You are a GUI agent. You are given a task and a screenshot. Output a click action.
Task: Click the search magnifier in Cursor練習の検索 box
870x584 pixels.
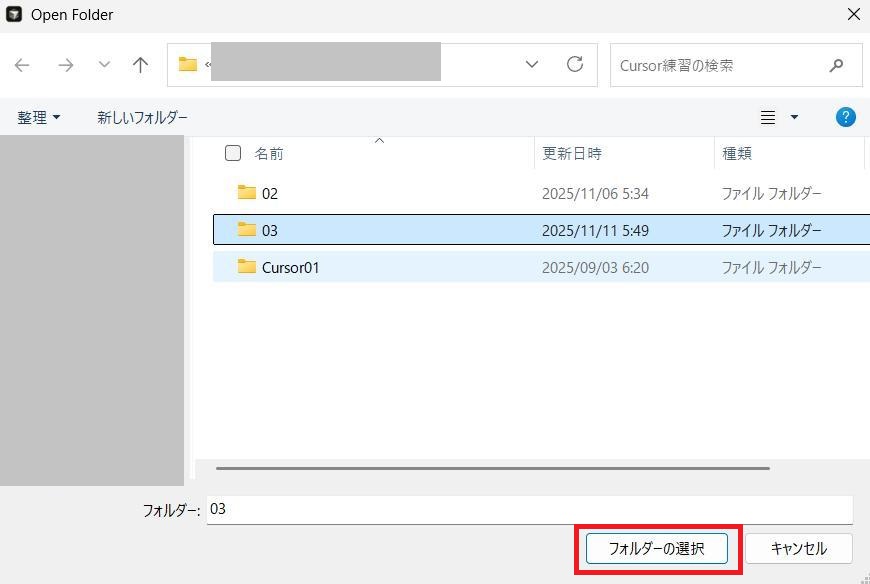[836, 65]
